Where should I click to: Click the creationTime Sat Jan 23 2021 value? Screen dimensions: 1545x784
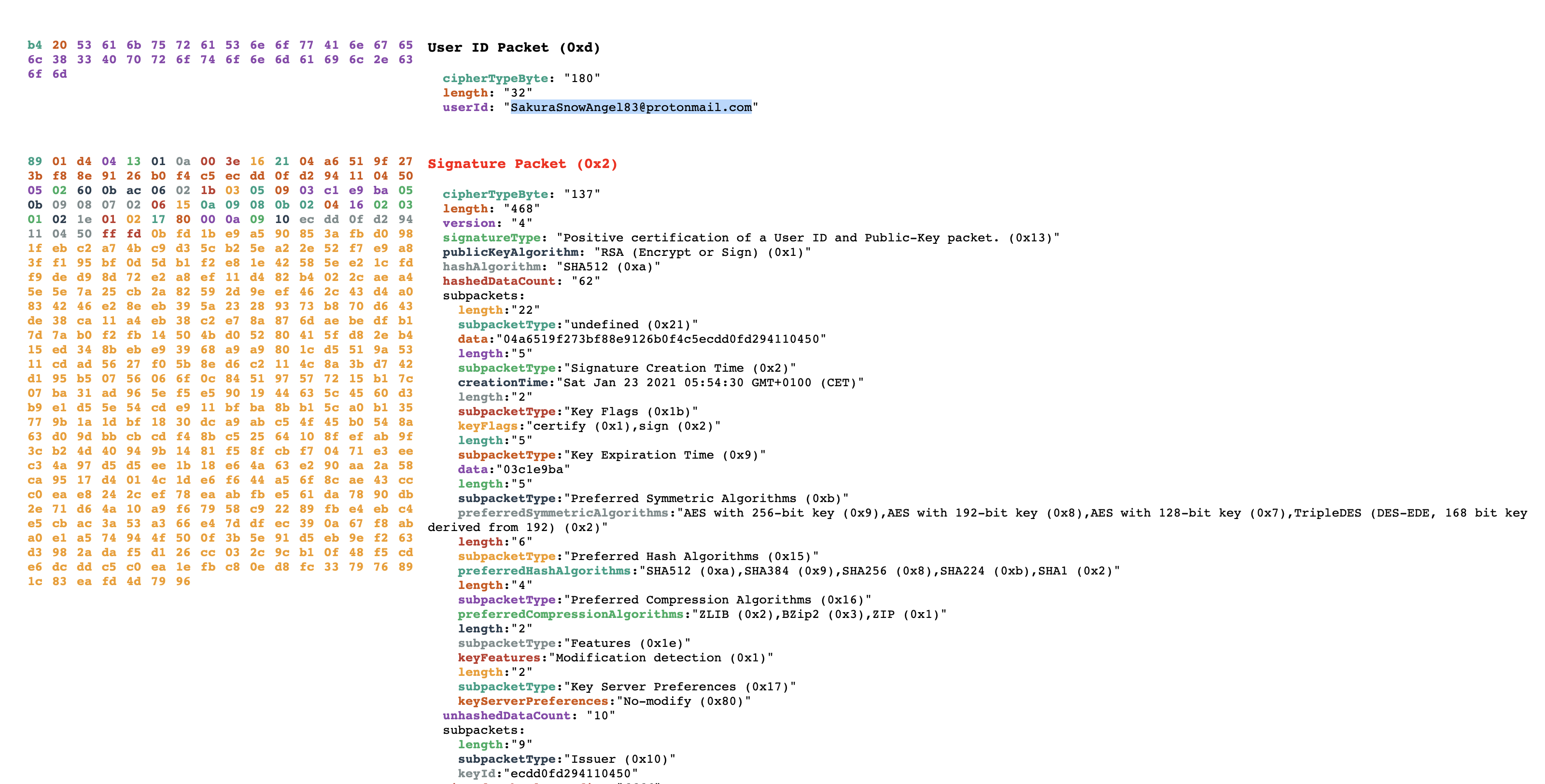coord(714,382)
